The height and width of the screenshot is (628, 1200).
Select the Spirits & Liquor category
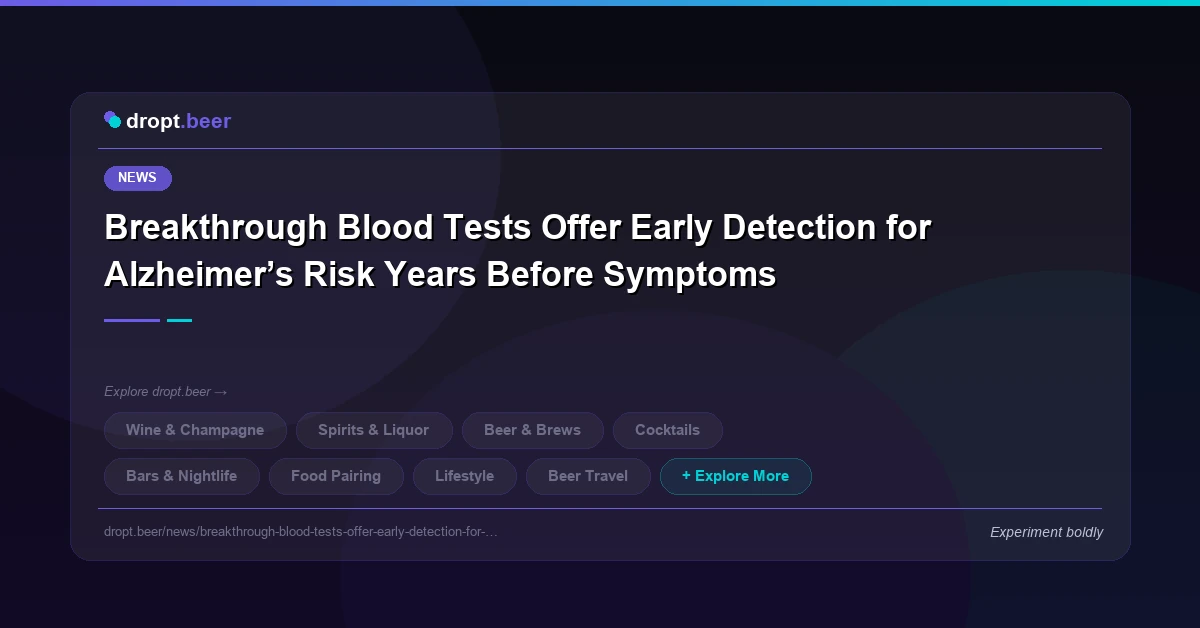pos(374,430)
